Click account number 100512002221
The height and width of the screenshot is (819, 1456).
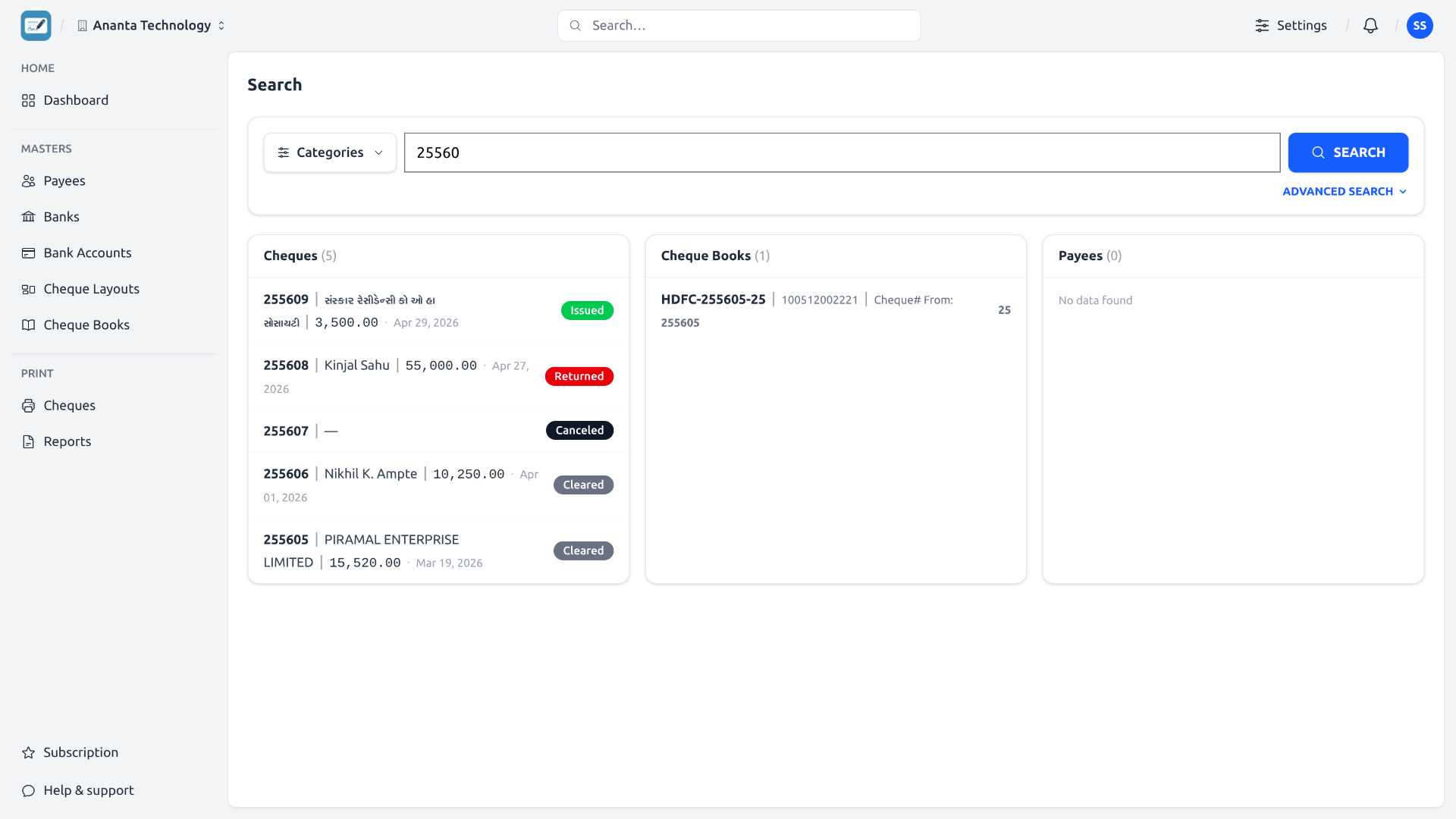pos(819,300)
